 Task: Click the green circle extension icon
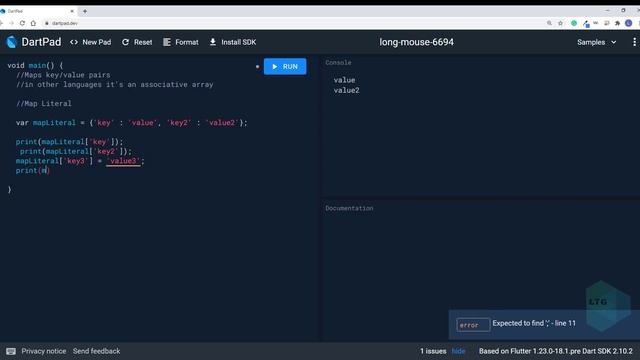click(574, 23)
